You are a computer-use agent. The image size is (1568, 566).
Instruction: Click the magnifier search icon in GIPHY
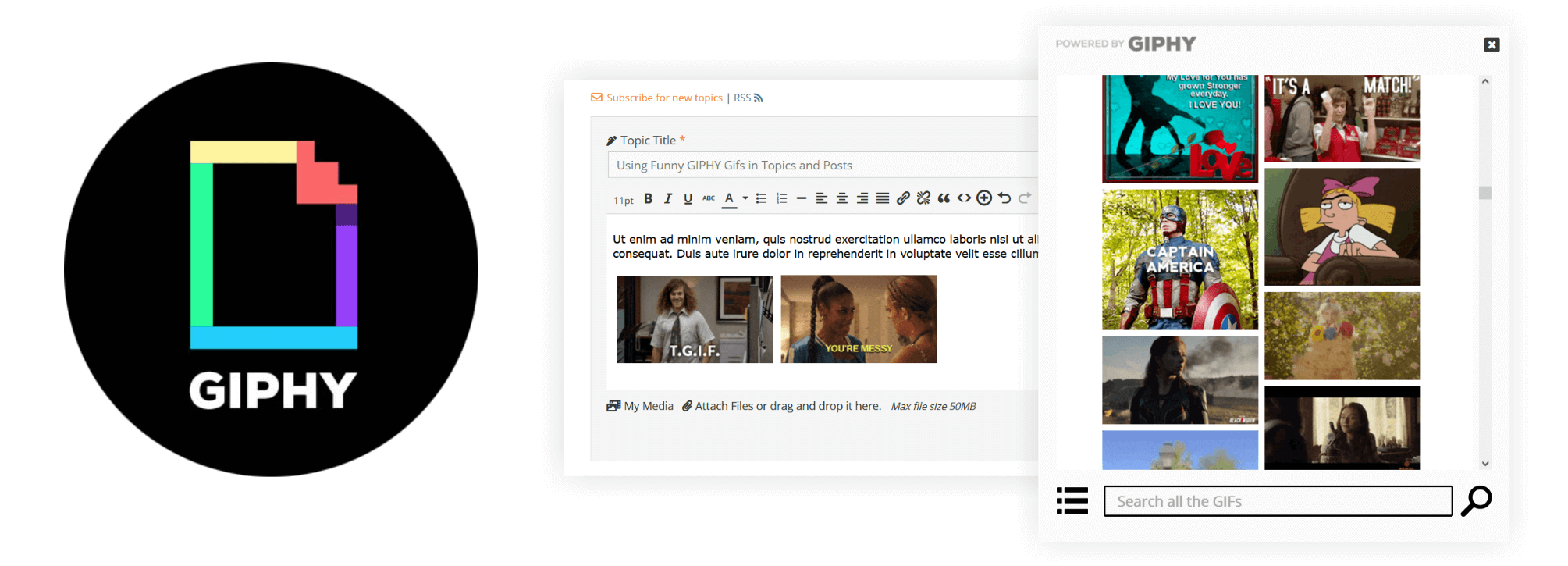pyautogui.click(x=1476, y=501)
